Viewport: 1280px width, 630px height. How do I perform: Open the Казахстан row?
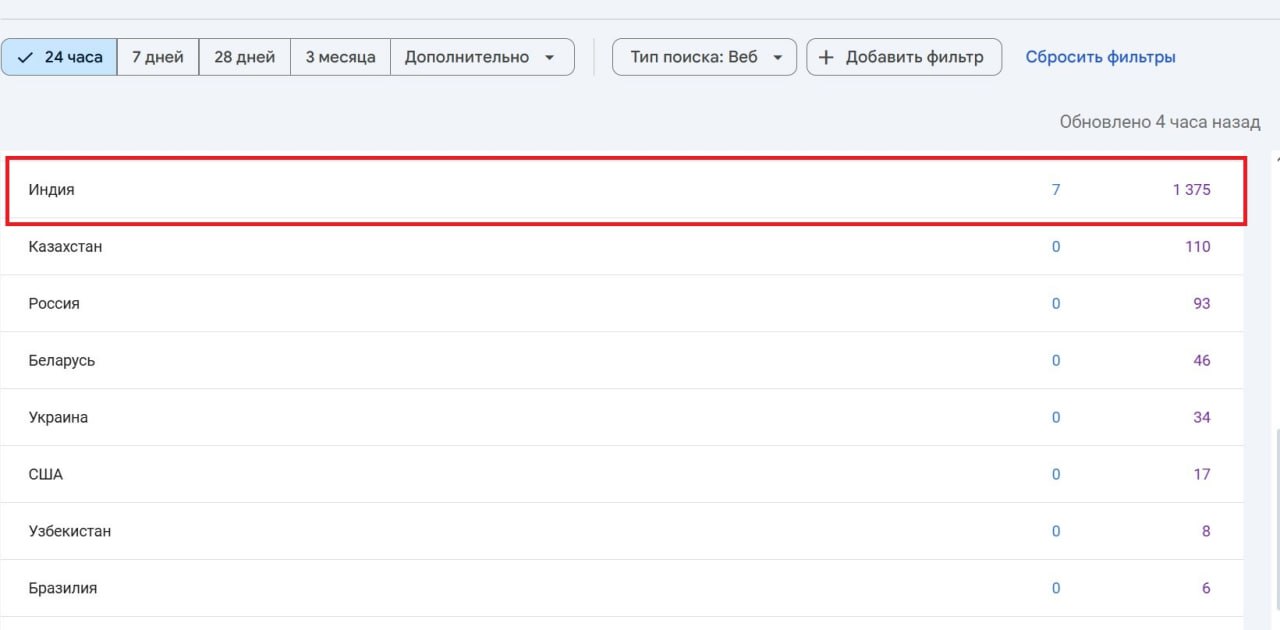coord(65,247)
